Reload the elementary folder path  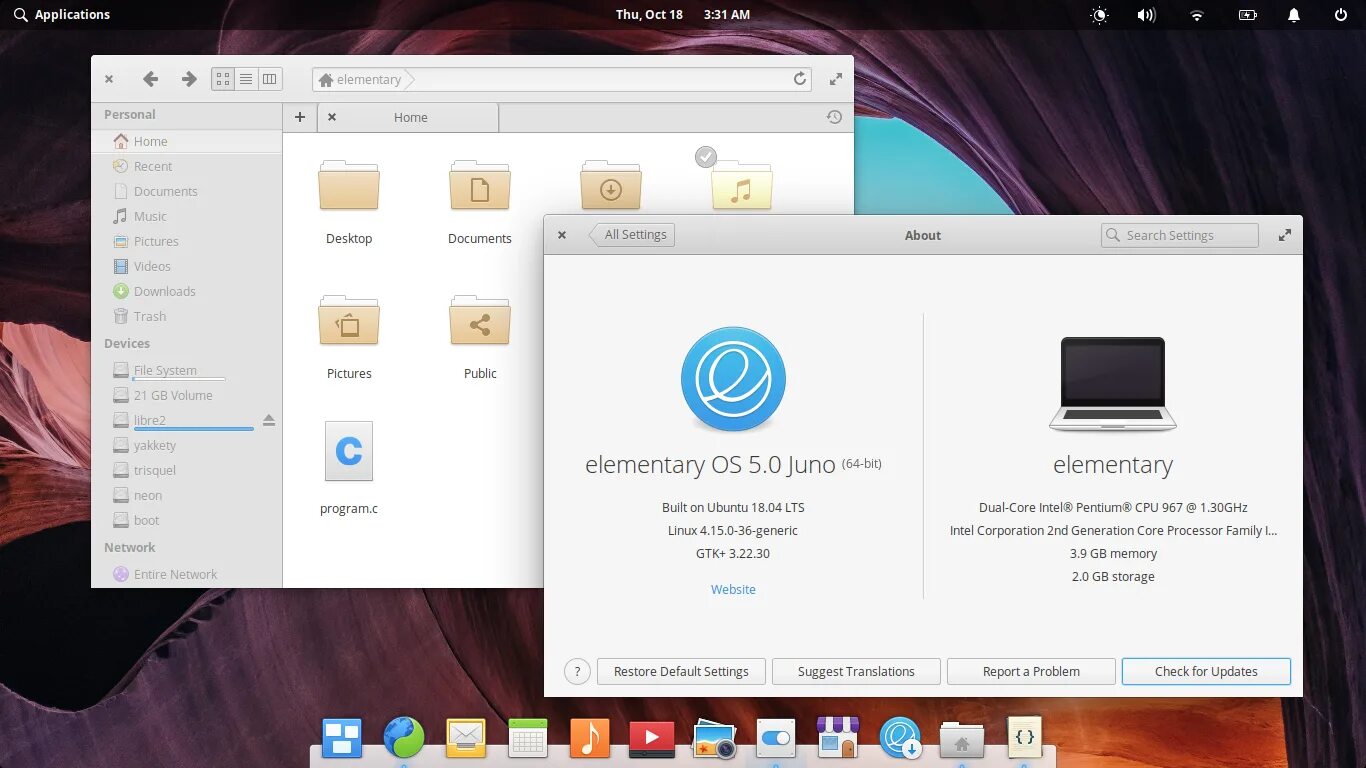pyautogui.click(x=800, y=79)
